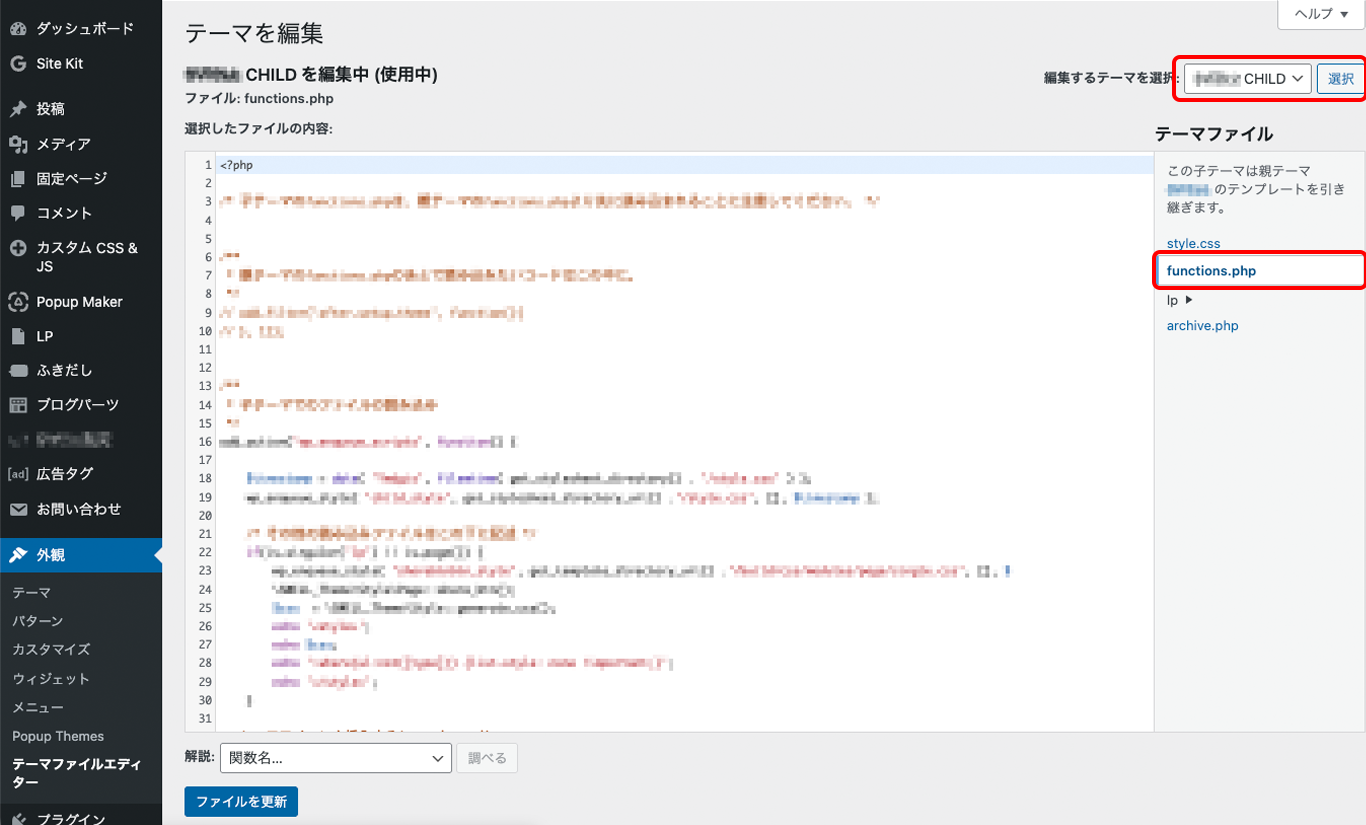
Task: Open the 関数名 lookup dropdown
Action: click(x=335, y=759)
